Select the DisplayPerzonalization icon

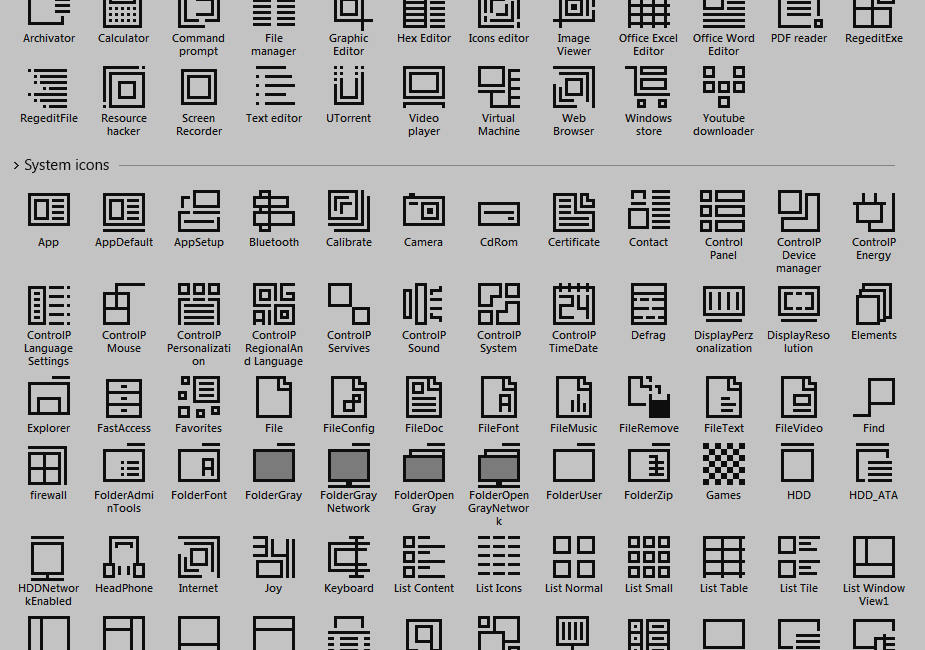(723, 304)
